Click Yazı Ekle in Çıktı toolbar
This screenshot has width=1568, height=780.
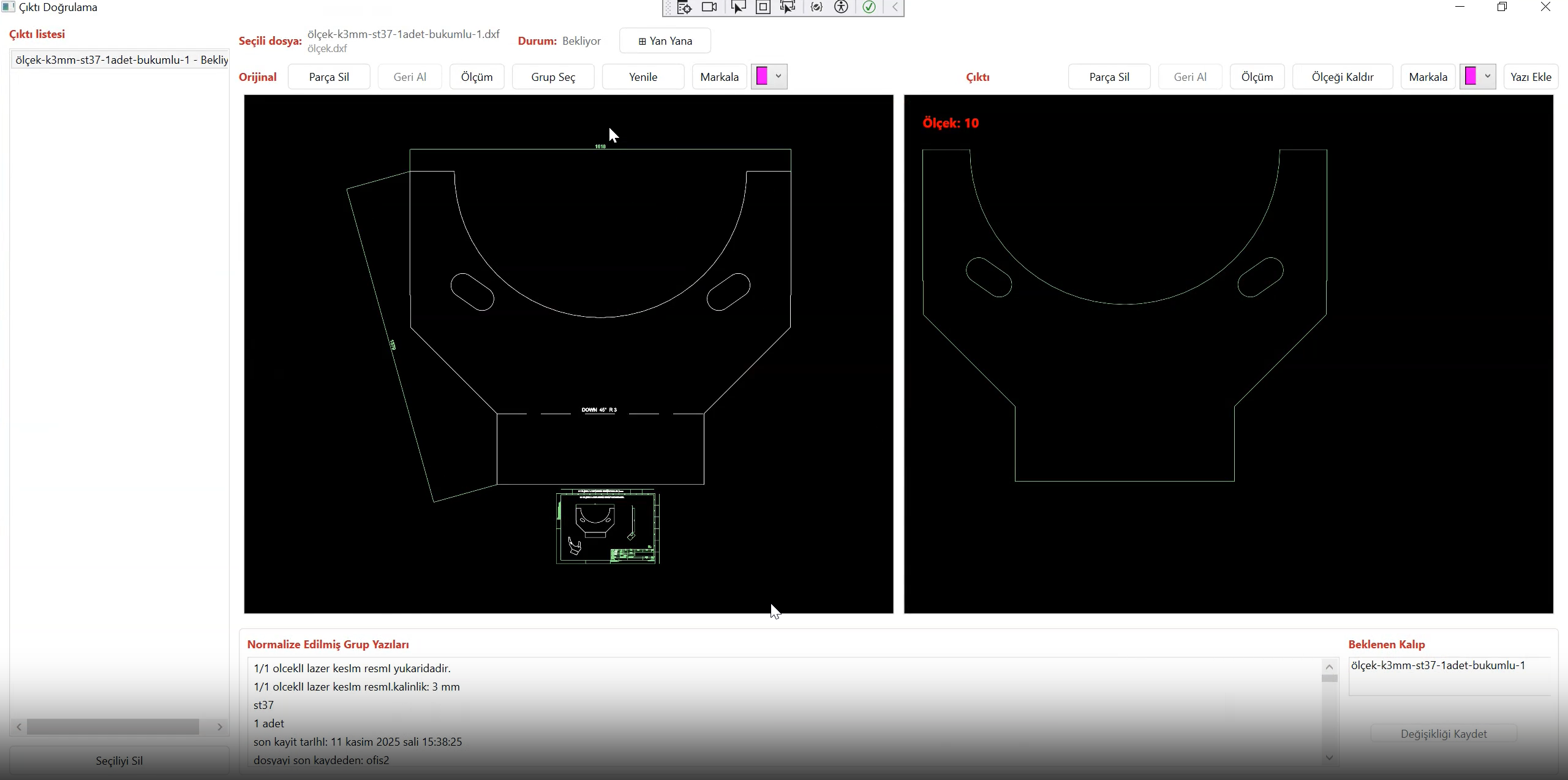point(1530,77)
